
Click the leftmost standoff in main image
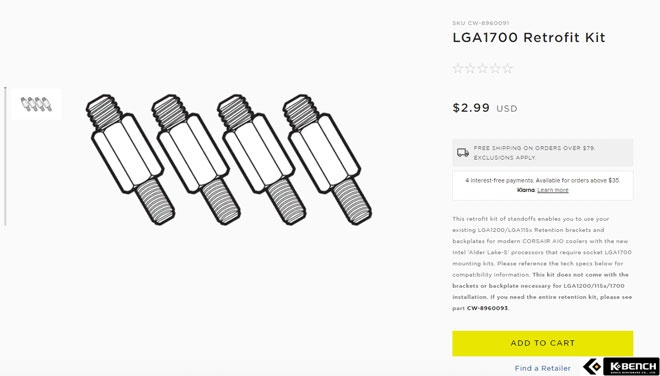(x=130, y=159)
